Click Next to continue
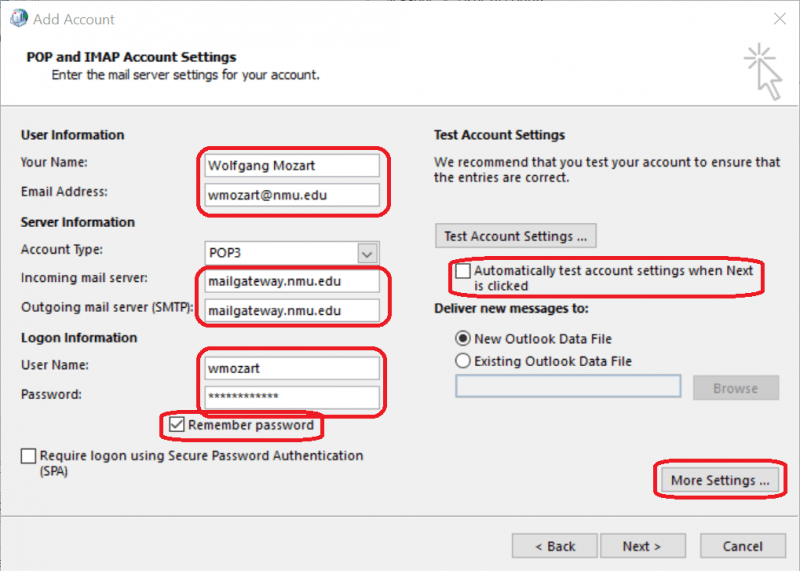800x571 pixels. (643, 546)
